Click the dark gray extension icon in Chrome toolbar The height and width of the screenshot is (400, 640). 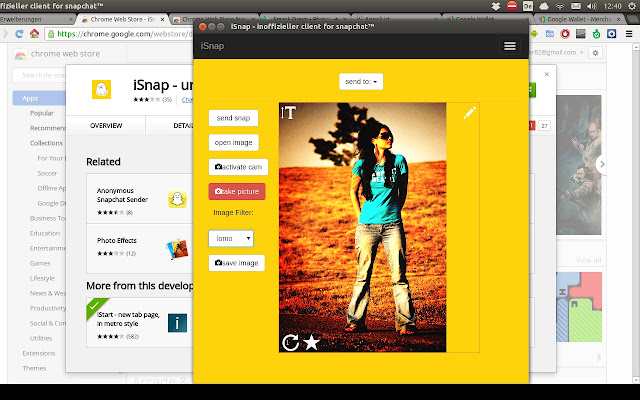[x=581, y=34]
